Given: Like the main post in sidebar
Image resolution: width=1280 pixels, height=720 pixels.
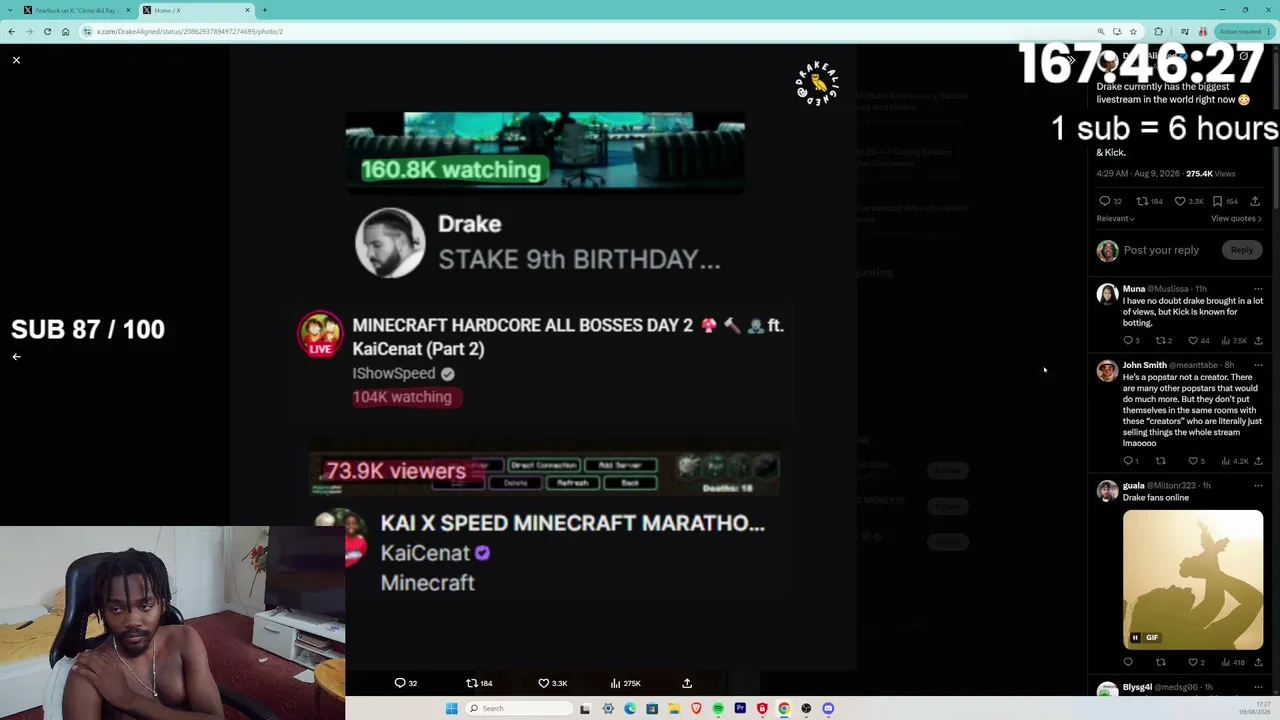Looking at the screenshot, I should (x=1189, y=201).
